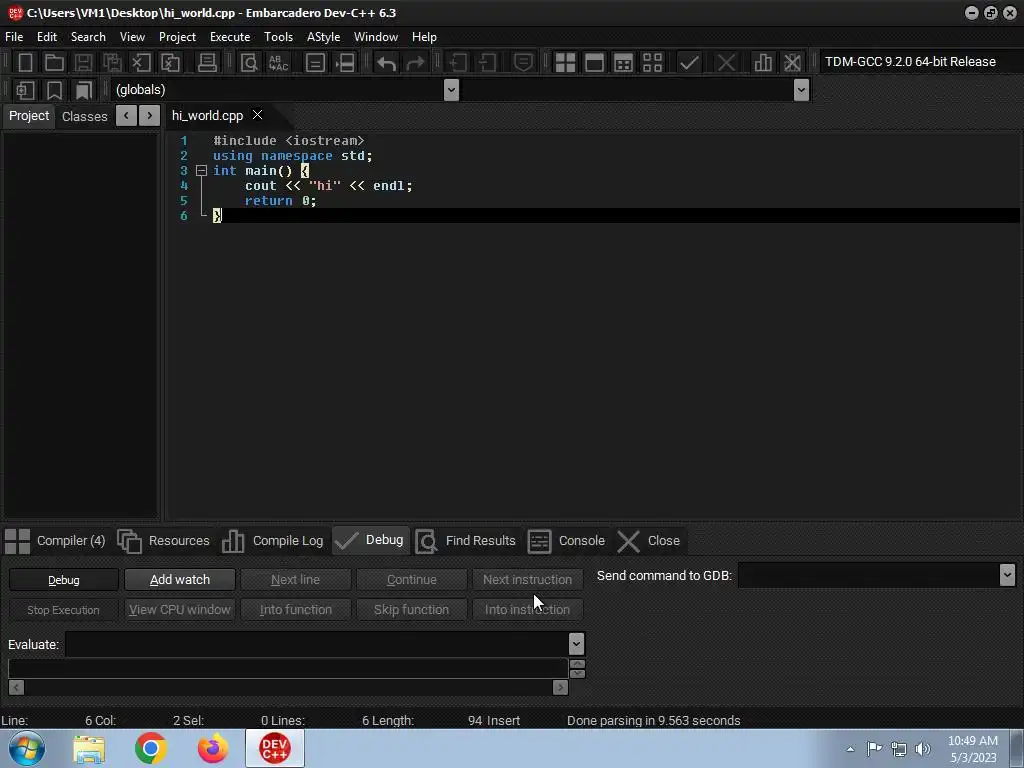Open the Project menu
The height and width of the screenshot is (768, 1024).
[177, 37]
